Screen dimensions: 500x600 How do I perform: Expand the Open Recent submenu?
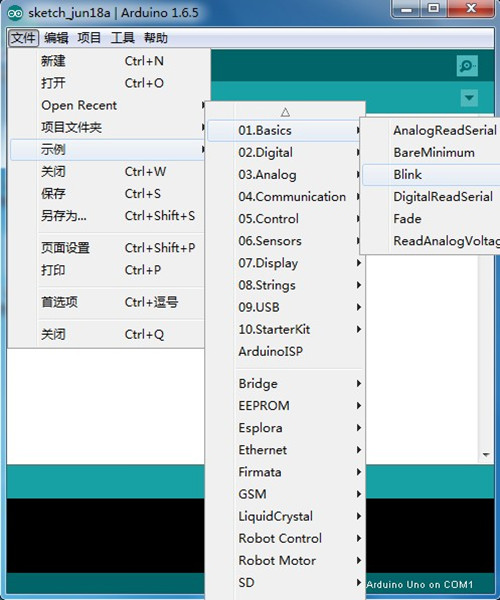(107, 105)
